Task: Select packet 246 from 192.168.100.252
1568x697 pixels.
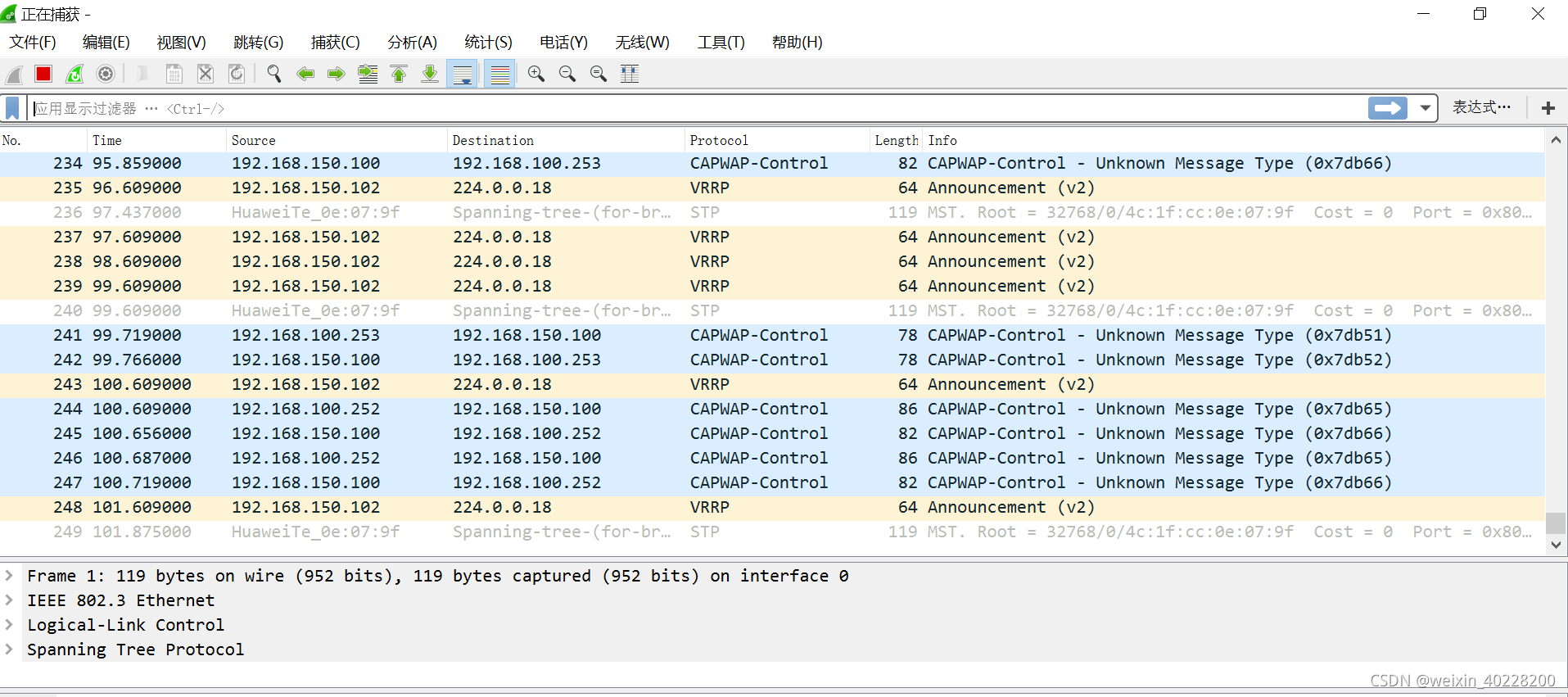Action: 772,459
